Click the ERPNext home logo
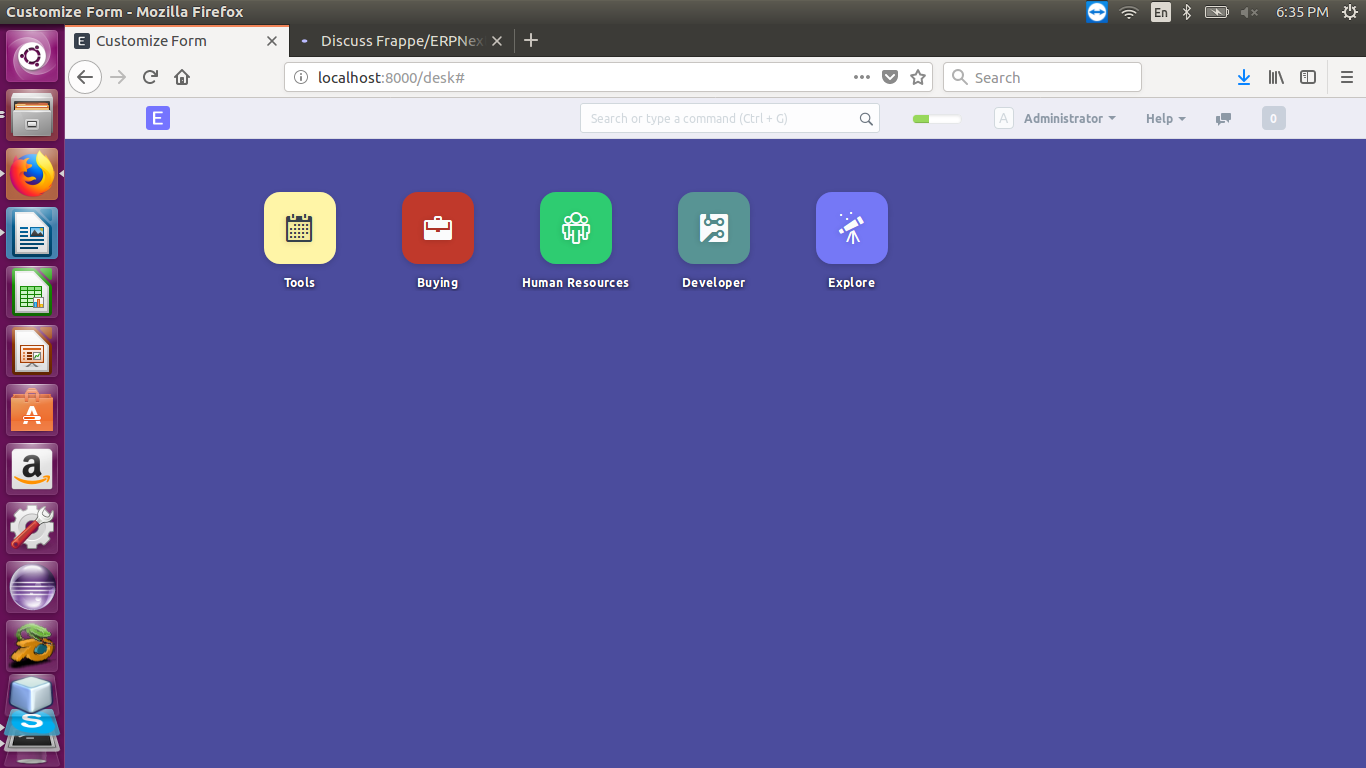 pos(157,118)
